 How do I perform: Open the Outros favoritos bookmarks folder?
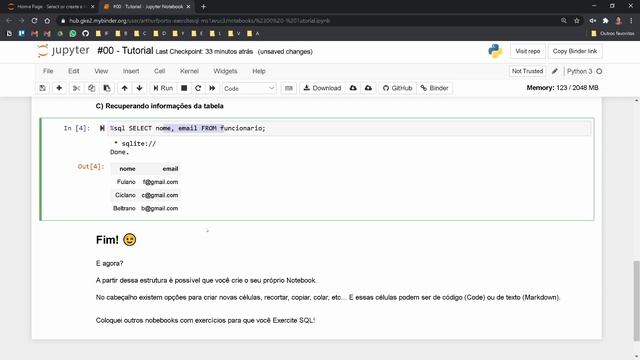[613, 33]
